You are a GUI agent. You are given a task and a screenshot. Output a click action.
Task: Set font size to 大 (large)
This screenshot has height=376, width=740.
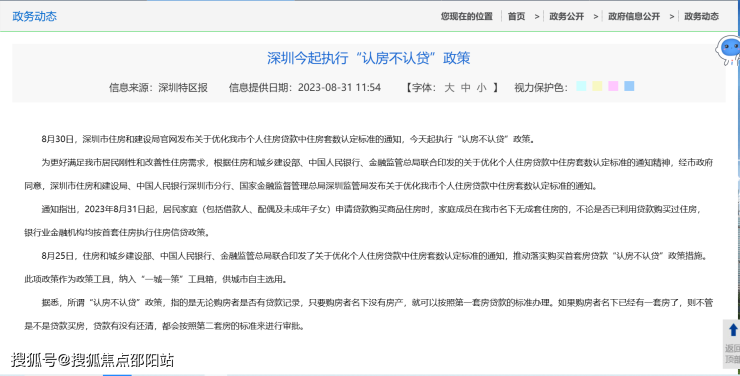[449, 88]
